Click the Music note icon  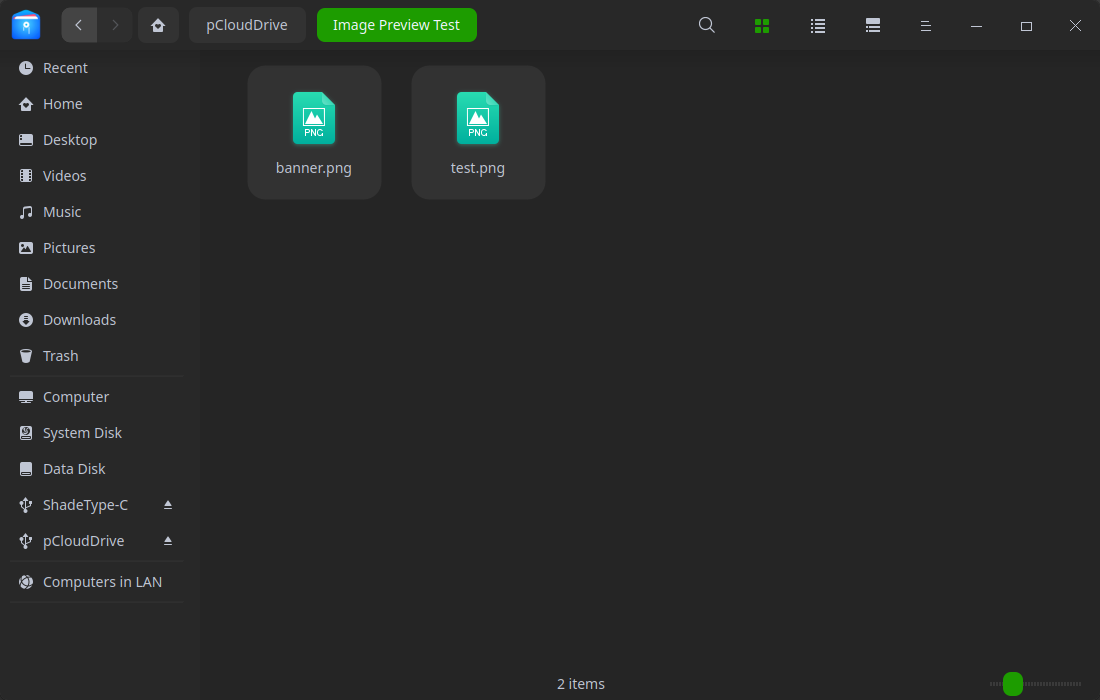pyautogui.click(x=26, y=212)
